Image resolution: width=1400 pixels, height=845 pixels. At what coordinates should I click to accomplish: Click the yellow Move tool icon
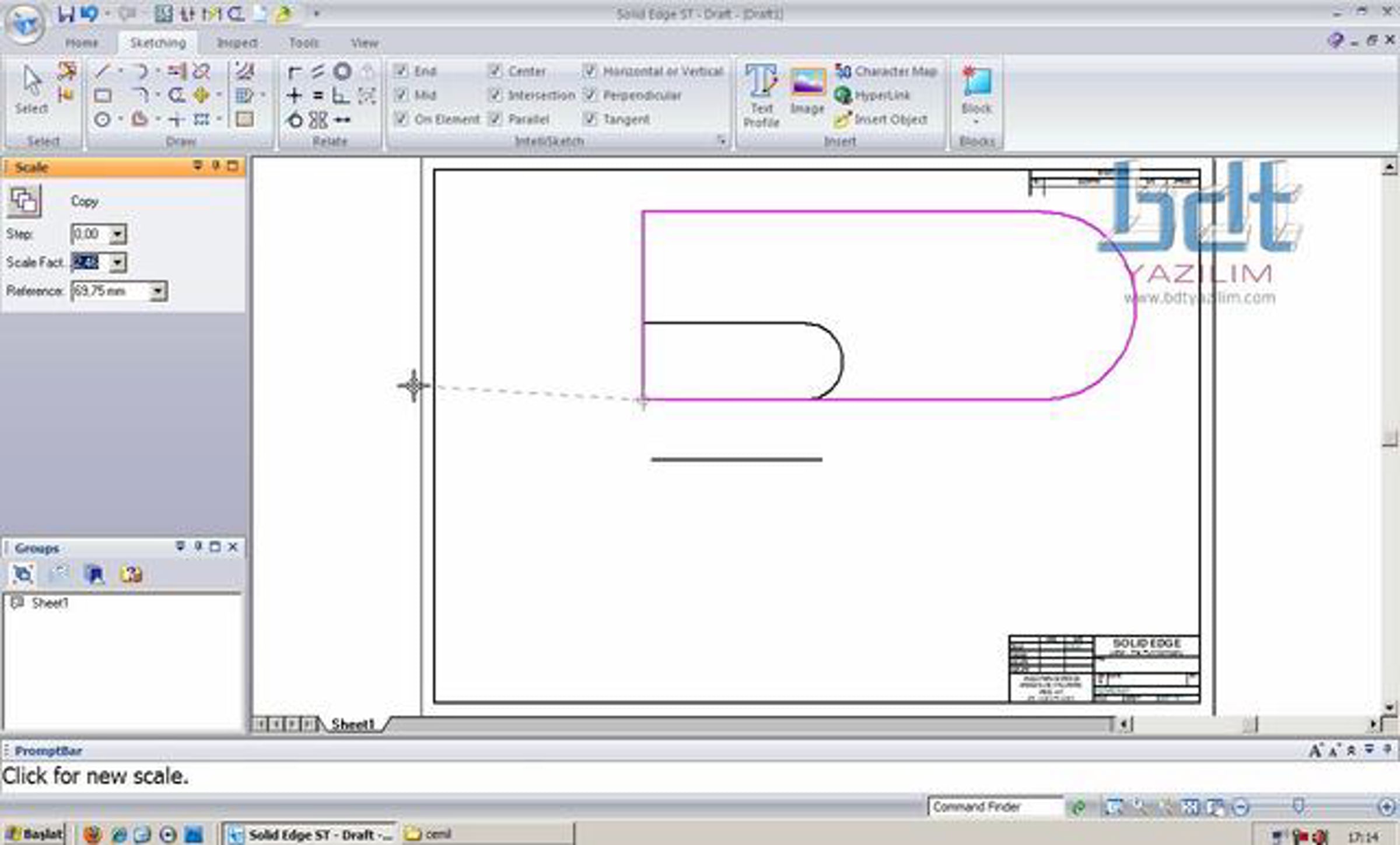pos(201,95)
